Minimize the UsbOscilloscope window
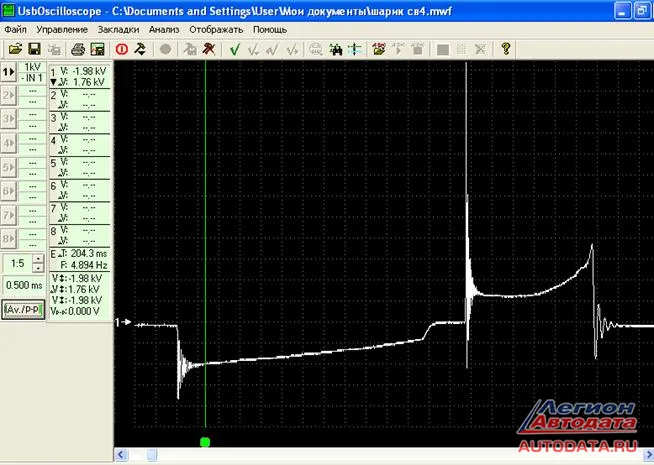 point(623,11)
